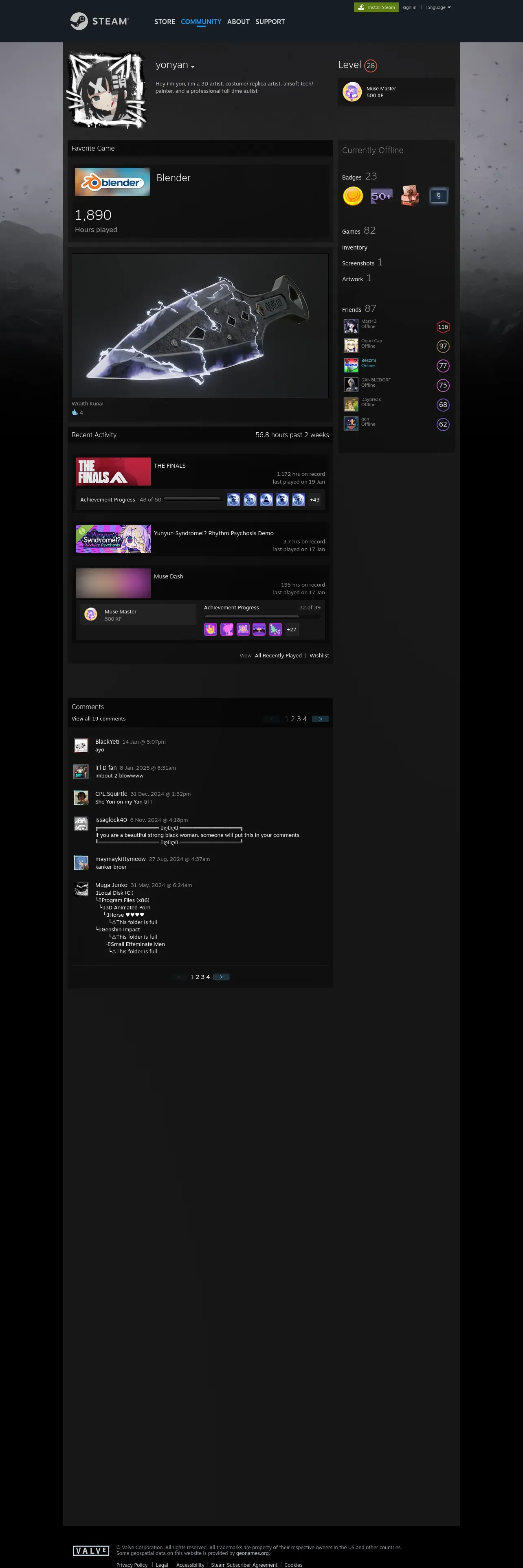Screen dimensions: 523x1568
Task: Click the Steam logo in header
Action: pyautogui.click(x=100, y=21)
